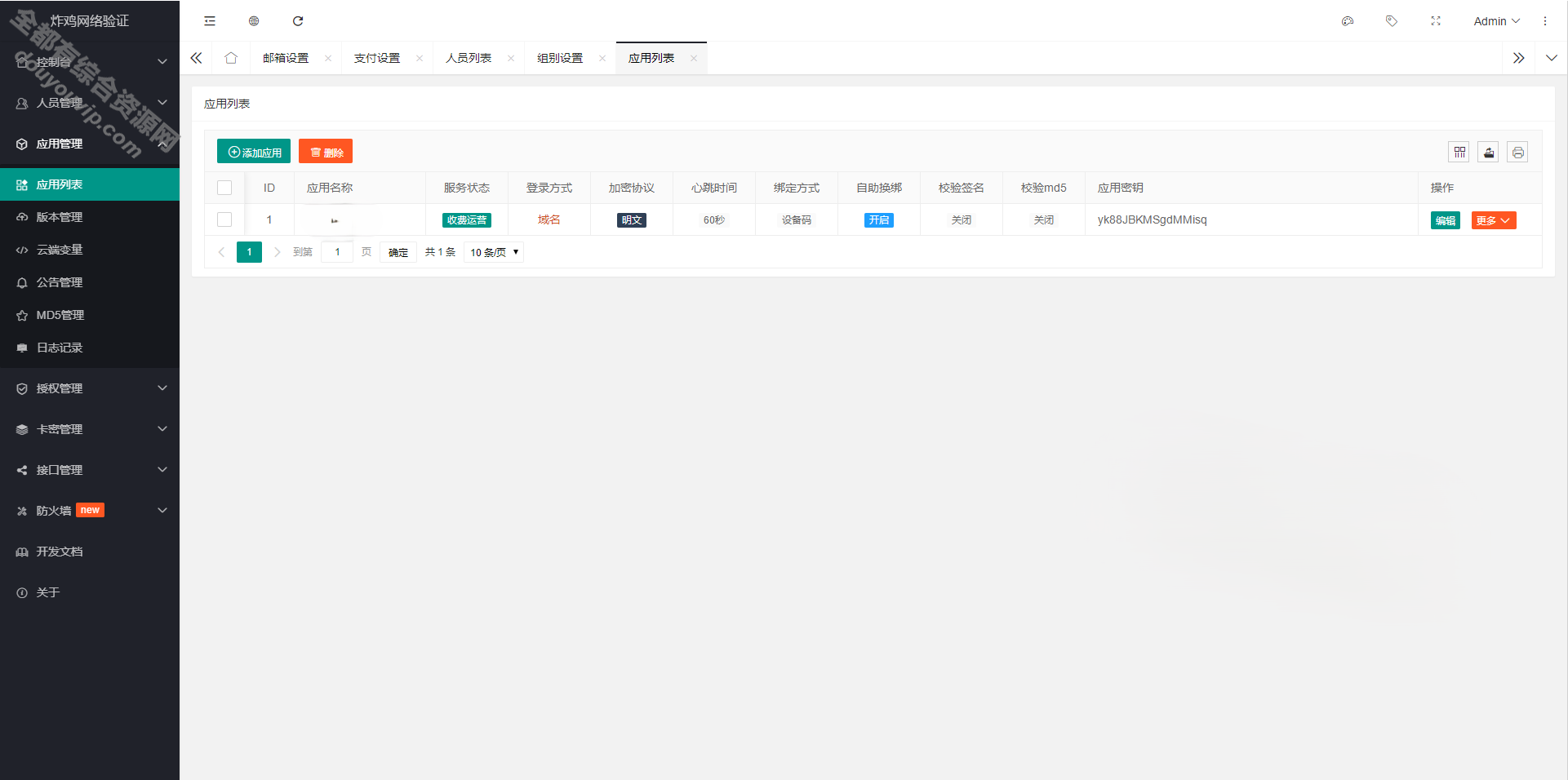Click the print table icon
The width and height of the screenshot is (1568, 780).
(x=1517, y=152)
